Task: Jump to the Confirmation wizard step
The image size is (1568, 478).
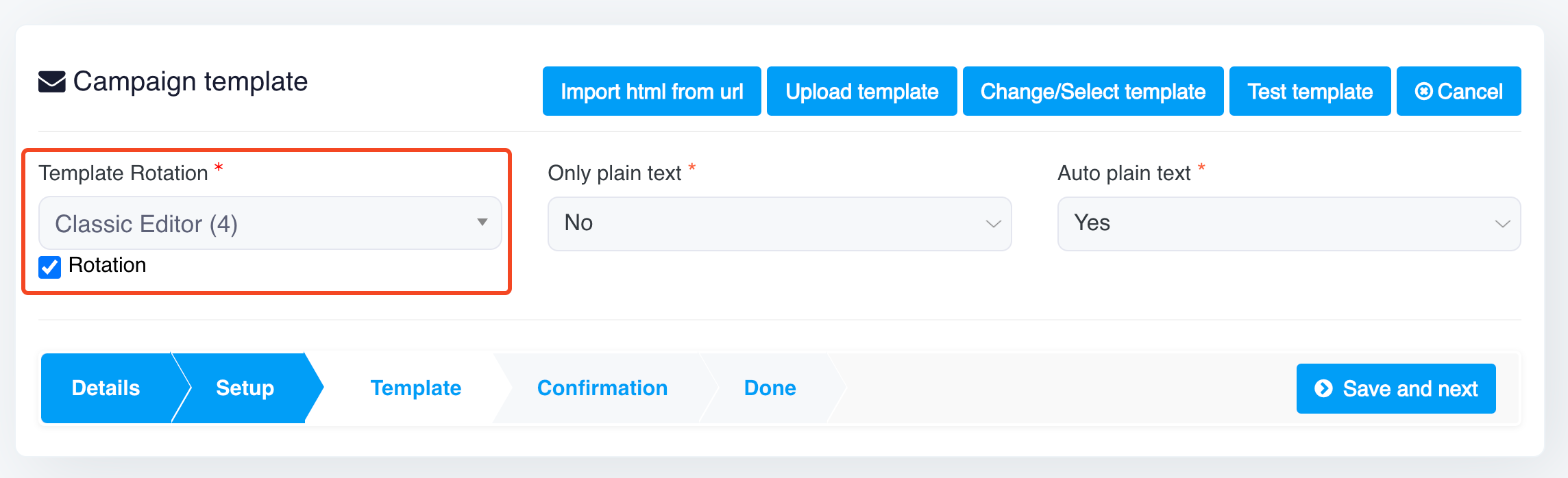Action: point(602,388)
